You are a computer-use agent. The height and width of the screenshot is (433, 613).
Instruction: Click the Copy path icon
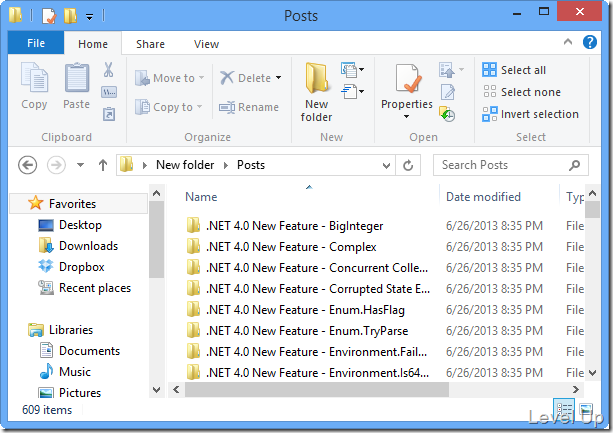(x=109, y=92)
